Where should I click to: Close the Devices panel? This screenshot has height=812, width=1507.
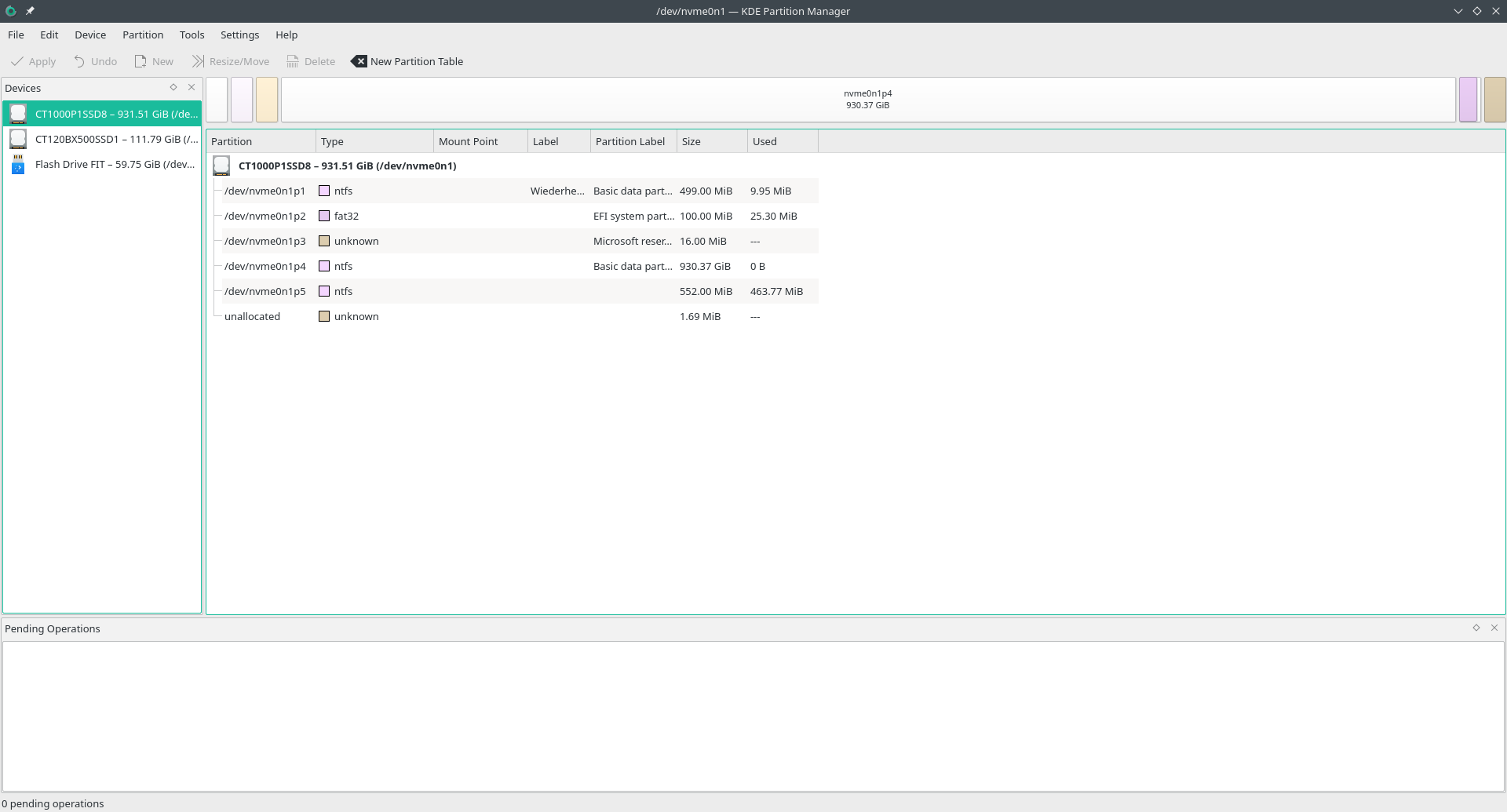[192, 88]
